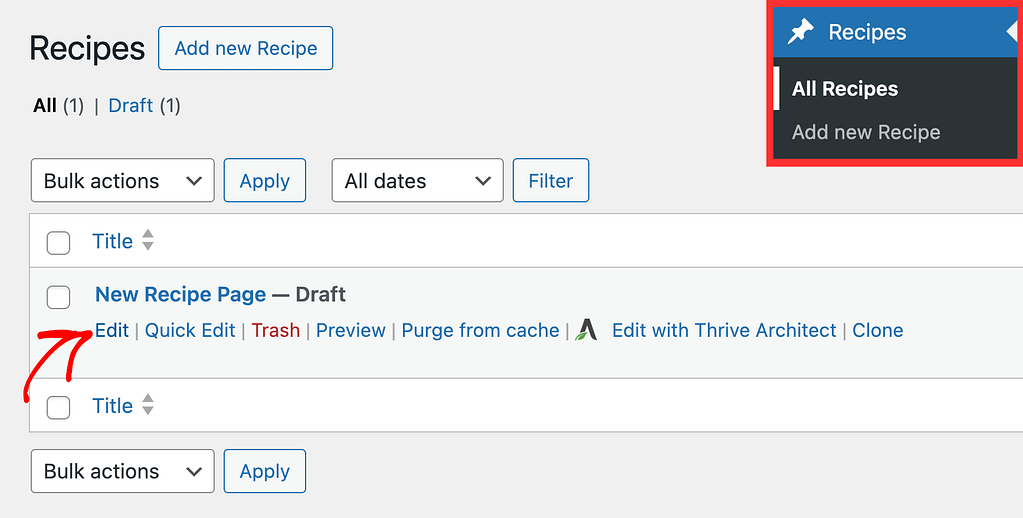Click the sort arrows next to bottom Title

tap(148, 404)
